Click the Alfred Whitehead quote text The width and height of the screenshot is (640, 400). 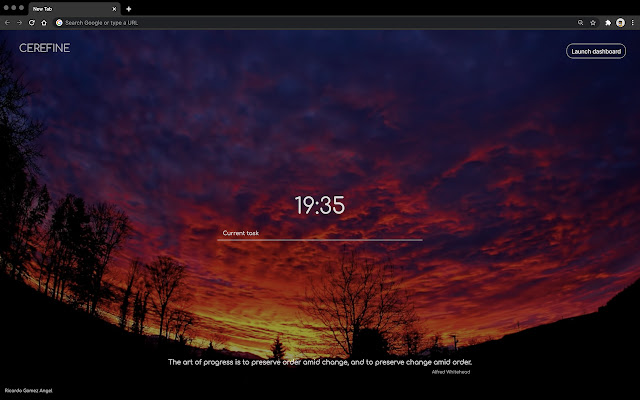click(x=319, y=362)
